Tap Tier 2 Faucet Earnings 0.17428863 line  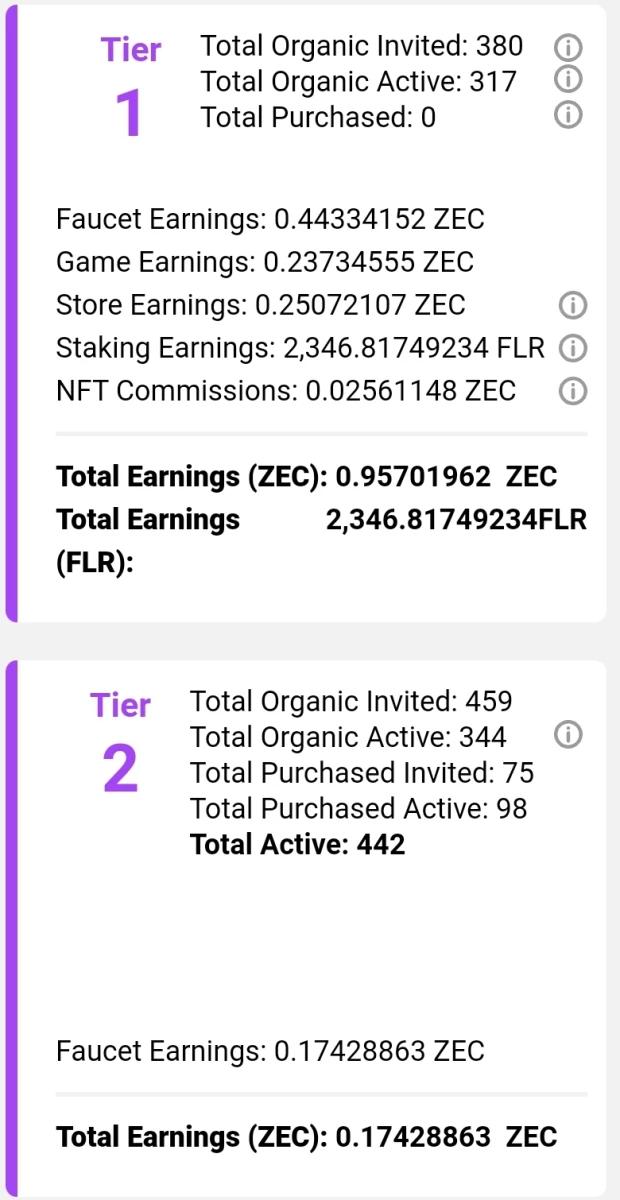click(270, 1052)
